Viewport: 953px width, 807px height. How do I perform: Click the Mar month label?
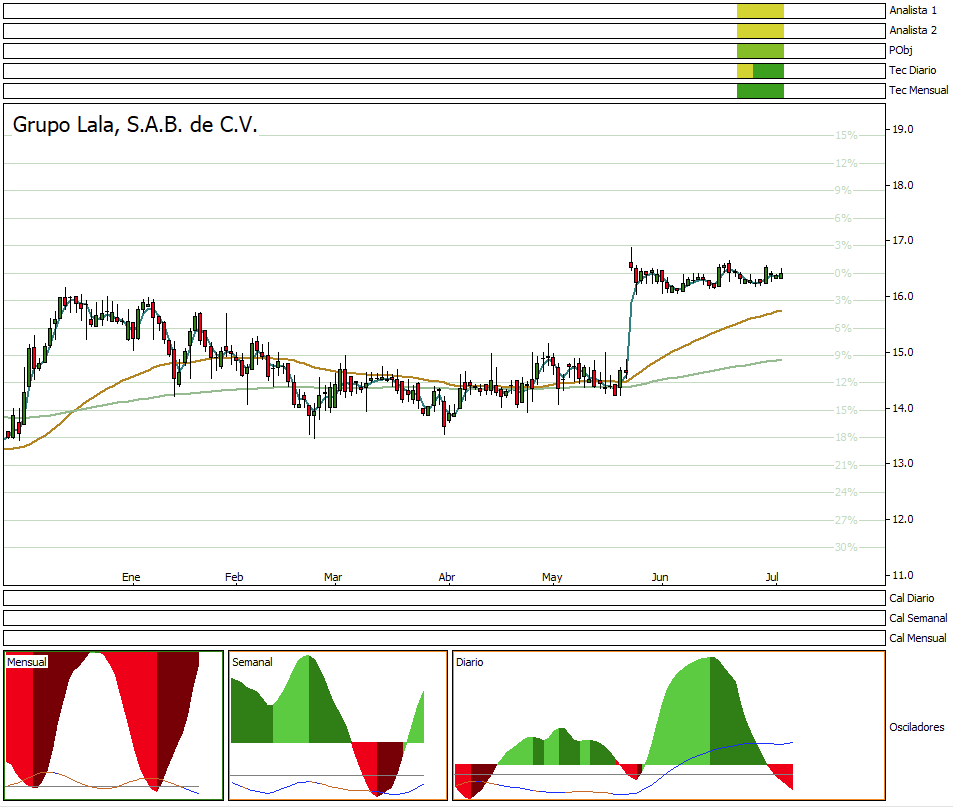click(x=333, y=577)
